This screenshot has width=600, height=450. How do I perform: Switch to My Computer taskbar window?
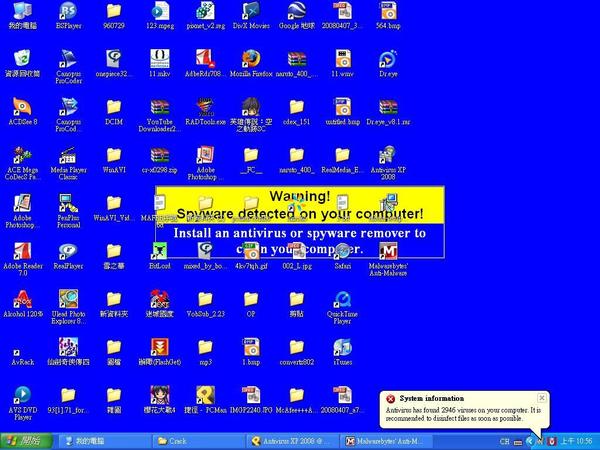[x=103, y=441]
